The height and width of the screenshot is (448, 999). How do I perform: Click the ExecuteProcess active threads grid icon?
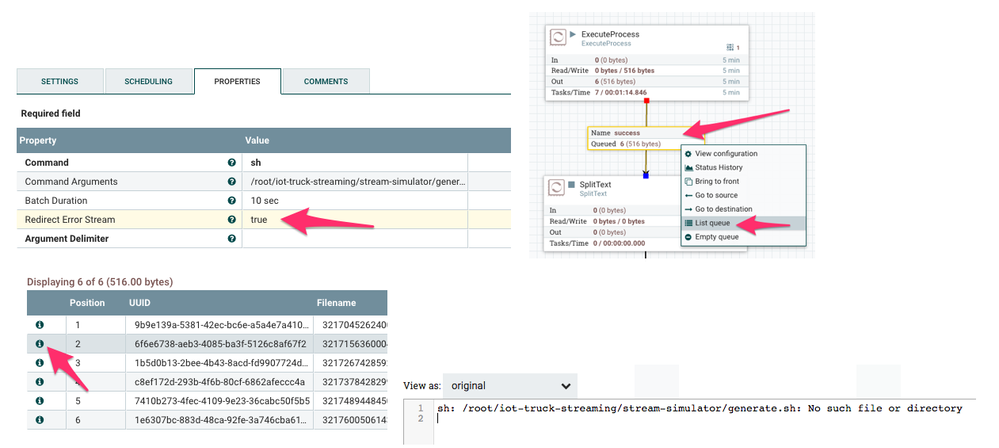[x=730, y=47]
